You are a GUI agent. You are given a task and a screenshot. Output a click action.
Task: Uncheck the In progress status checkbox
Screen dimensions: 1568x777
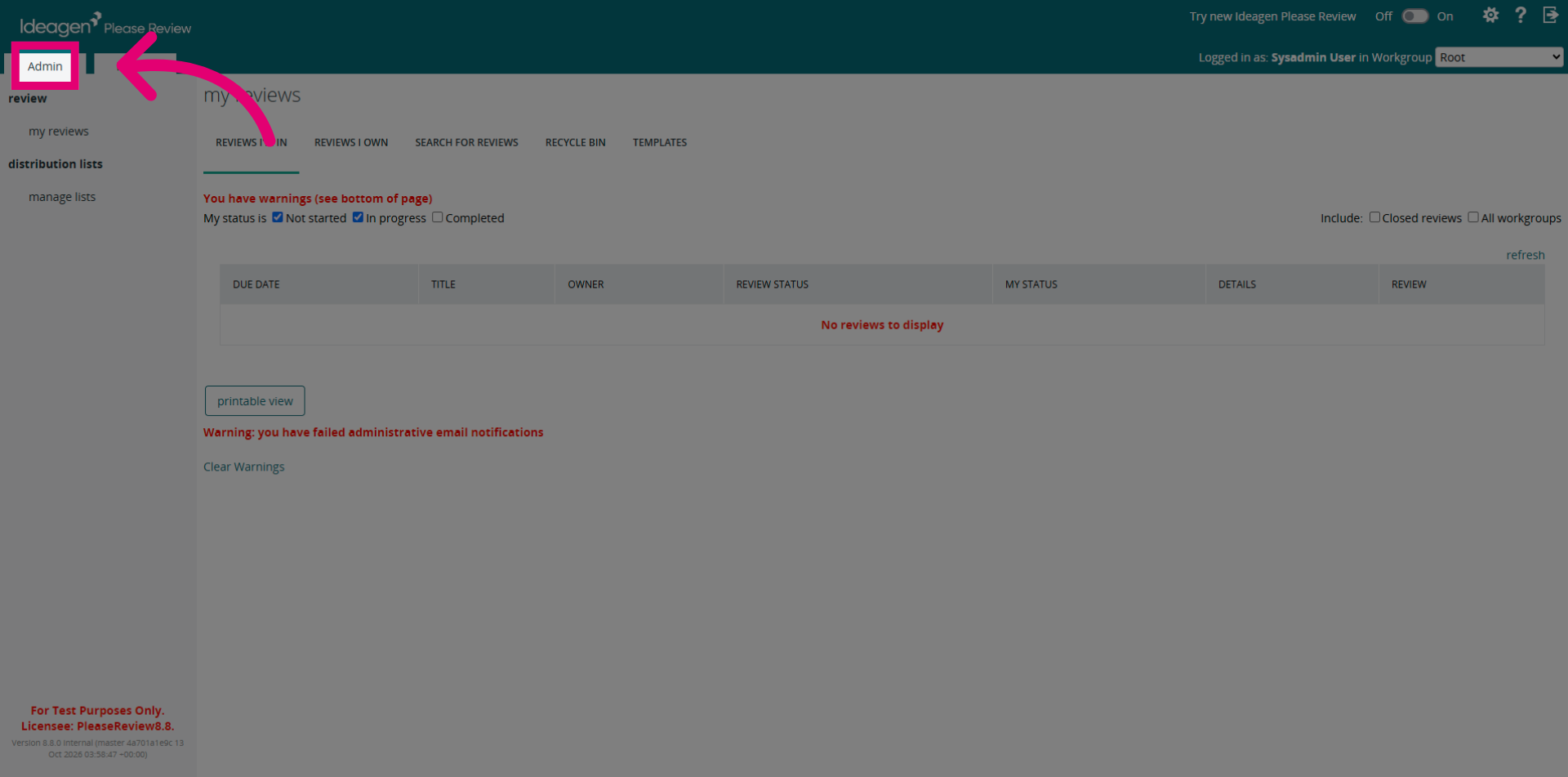click(x=358, y=217)
